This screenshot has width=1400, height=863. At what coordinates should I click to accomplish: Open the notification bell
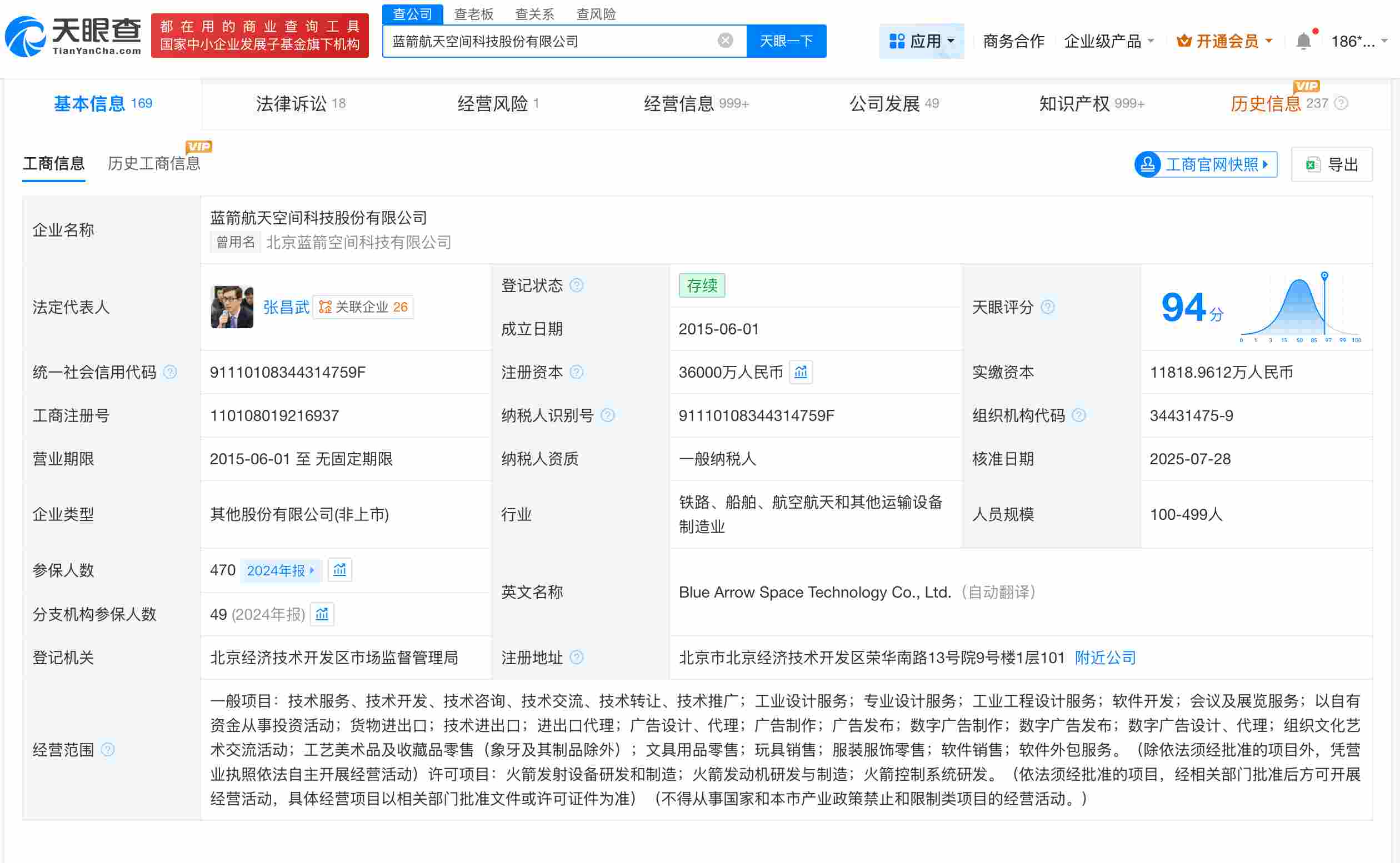tap(1302, 40)
